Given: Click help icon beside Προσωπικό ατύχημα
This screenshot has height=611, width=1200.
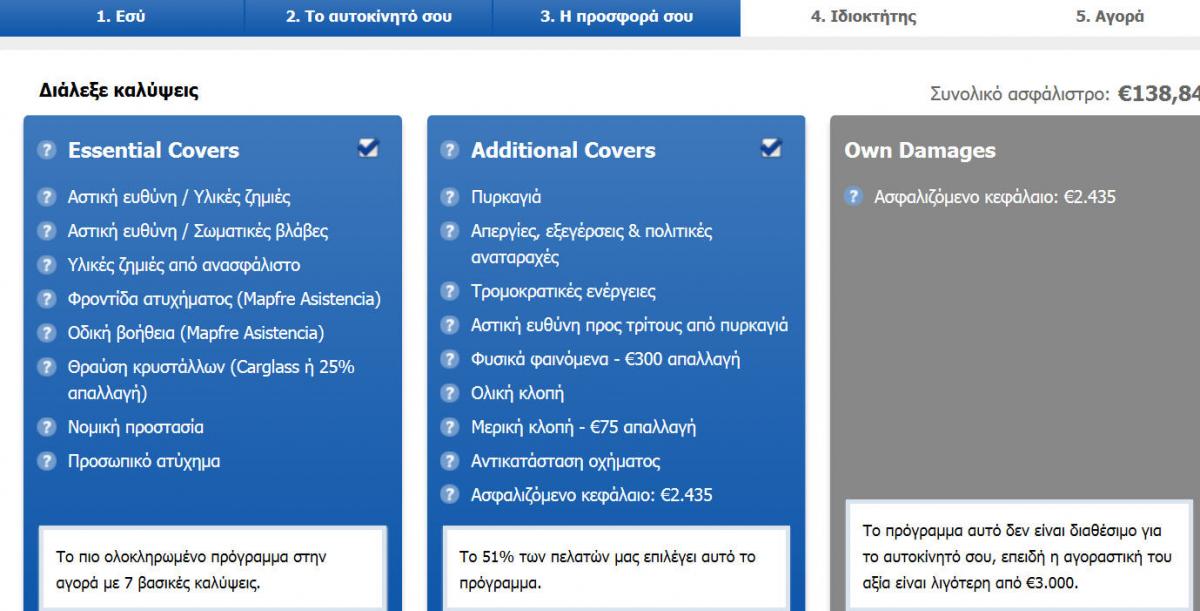Looking at the screenshot, I should click(47, 461).
